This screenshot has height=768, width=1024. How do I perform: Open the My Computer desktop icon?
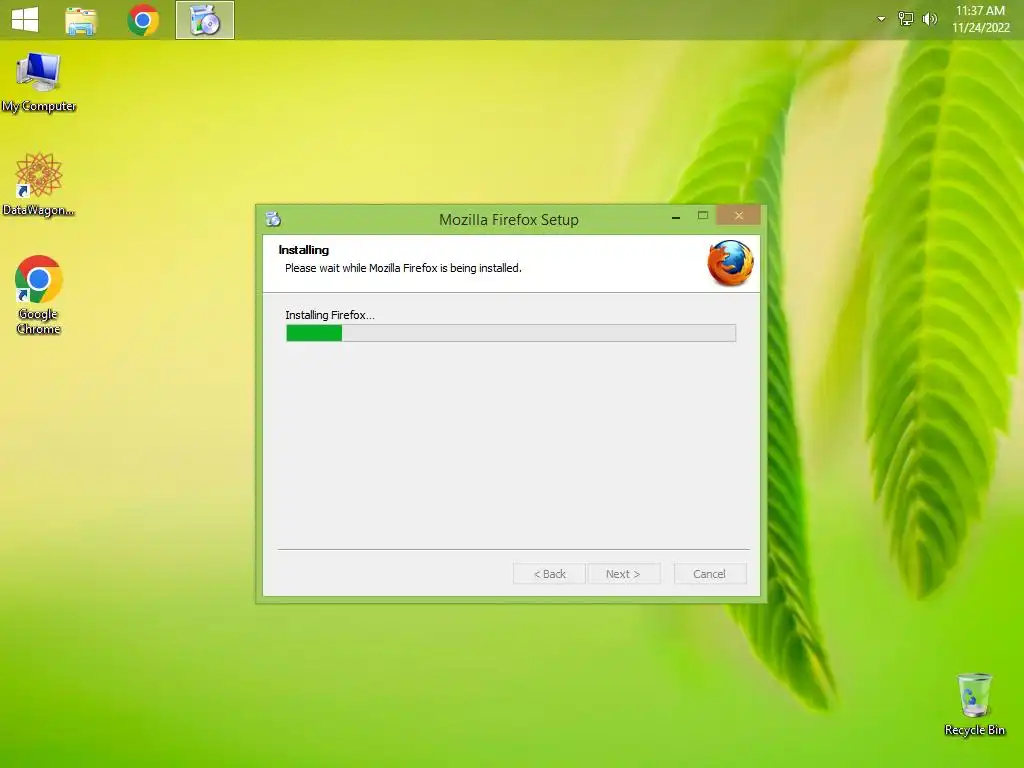pyautogui.click(x=39, y=83)
